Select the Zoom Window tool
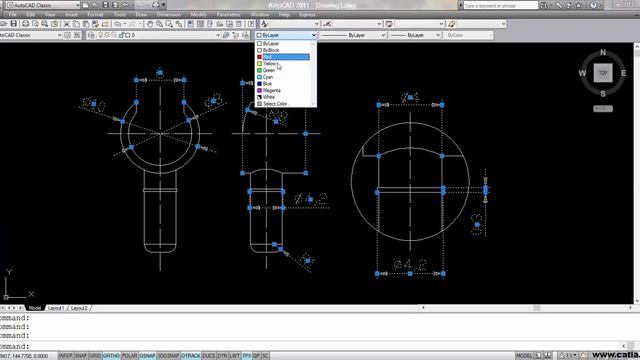640x360 pixels. (x=169, y=24)
